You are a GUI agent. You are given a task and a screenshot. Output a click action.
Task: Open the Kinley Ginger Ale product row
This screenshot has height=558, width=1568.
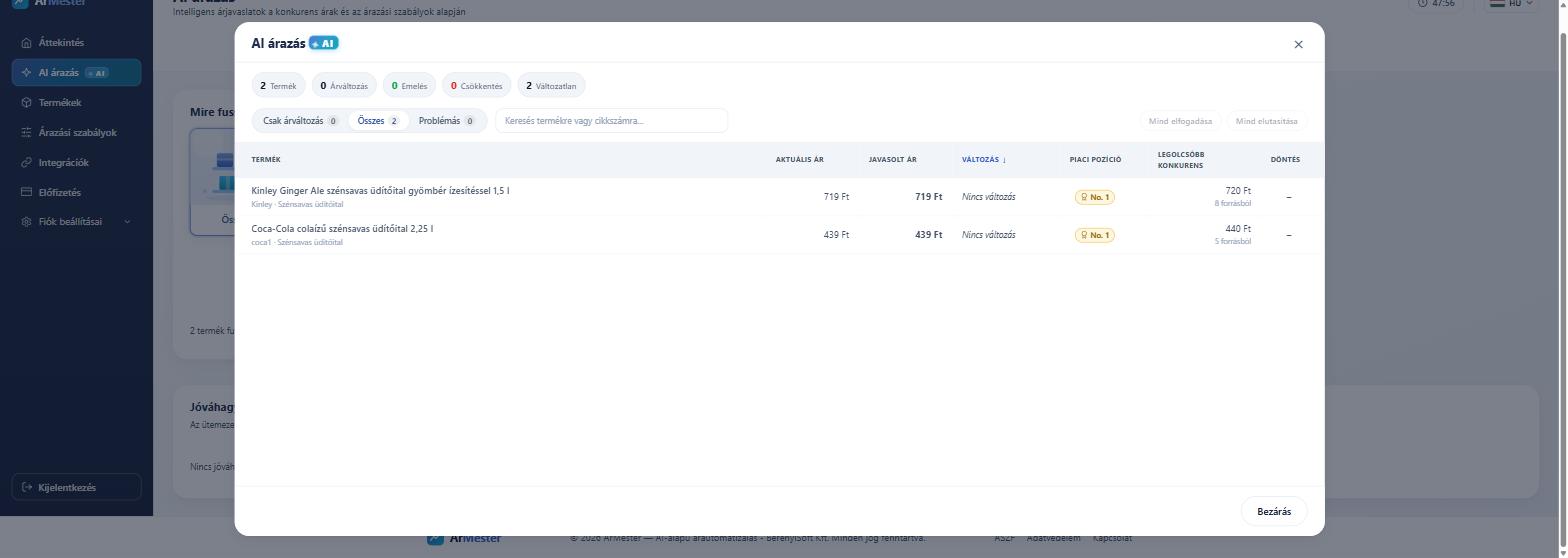coord(779,197)
